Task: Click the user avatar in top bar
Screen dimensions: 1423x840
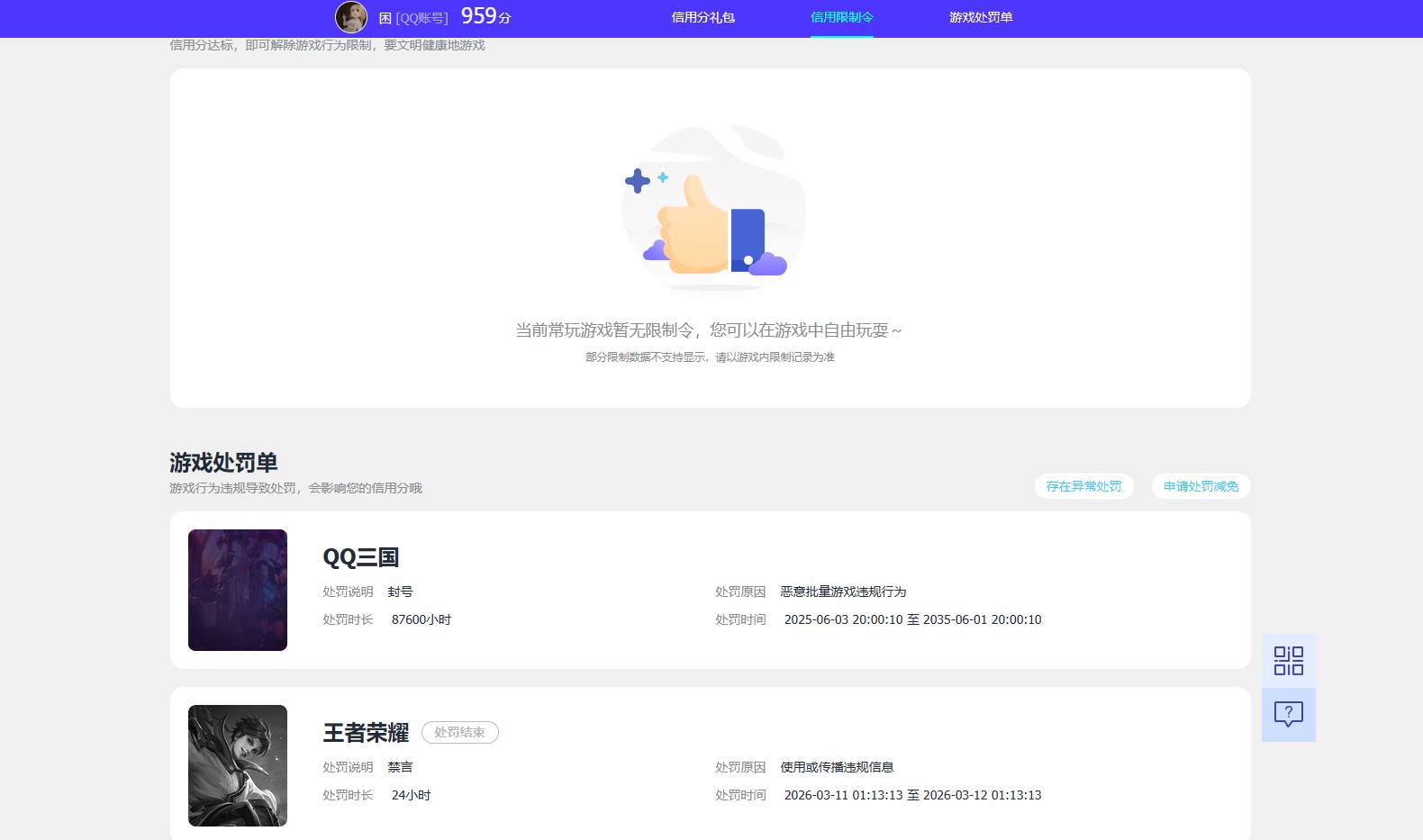Action: pyautogui.click(x=351, y=17)
